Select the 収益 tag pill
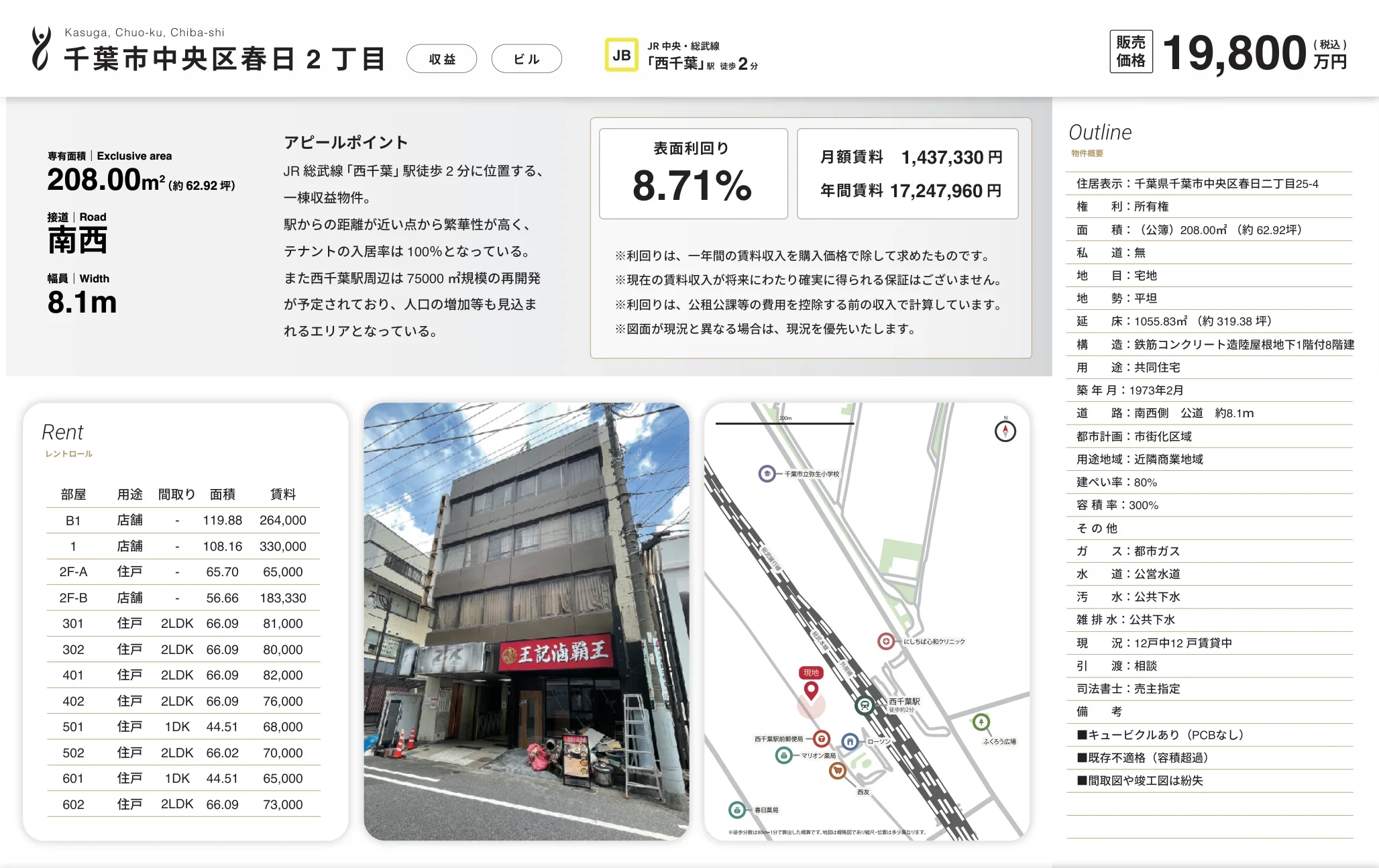 442,58
